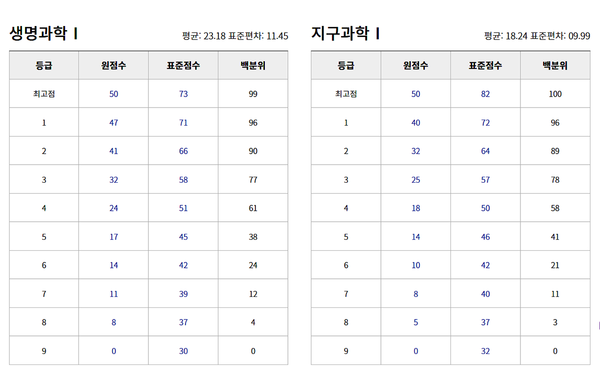Open 생명과학 I grade 9 standard score 30

183,351
